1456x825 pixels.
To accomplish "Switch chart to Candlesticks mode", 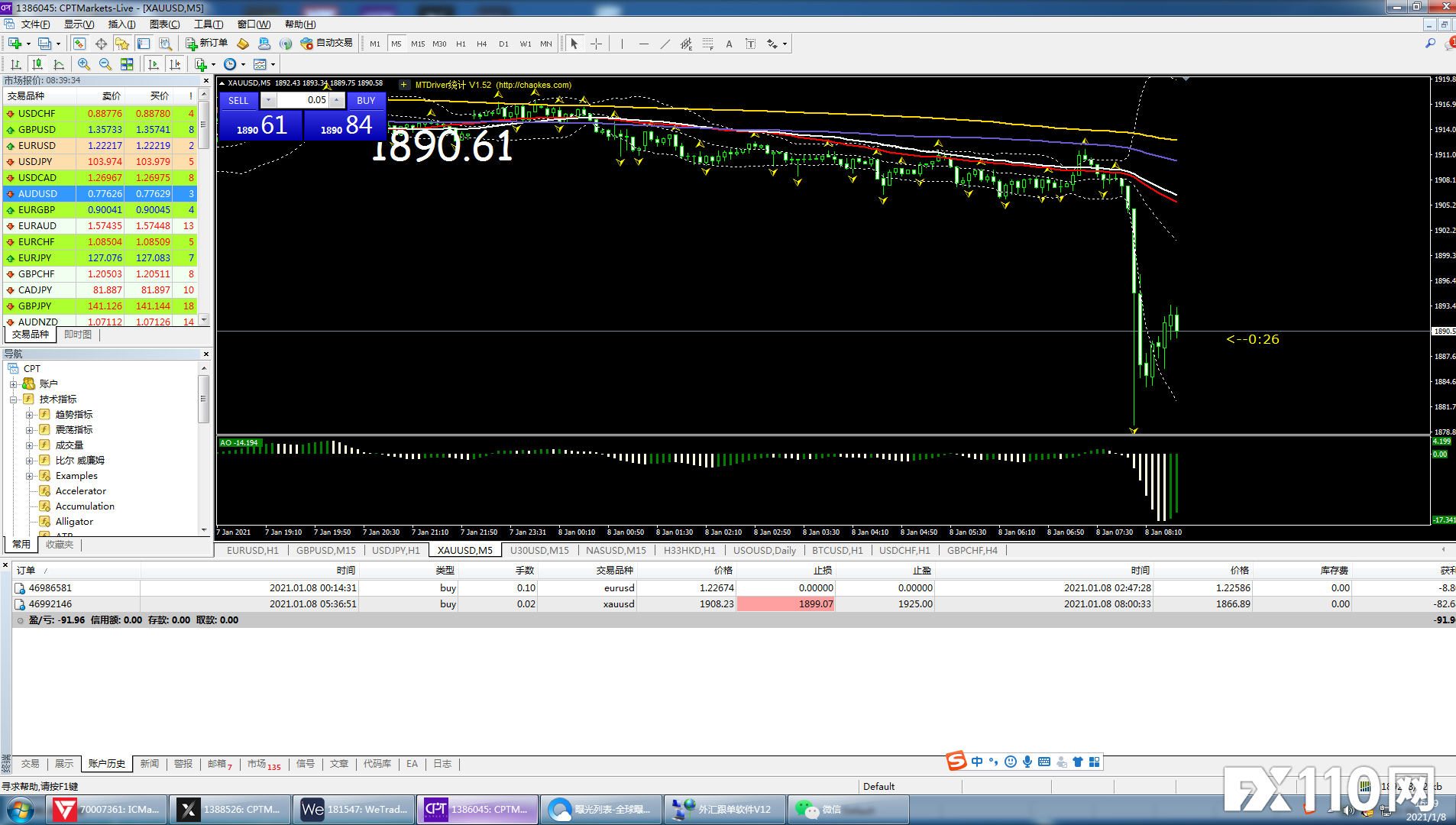I will 37,64.
